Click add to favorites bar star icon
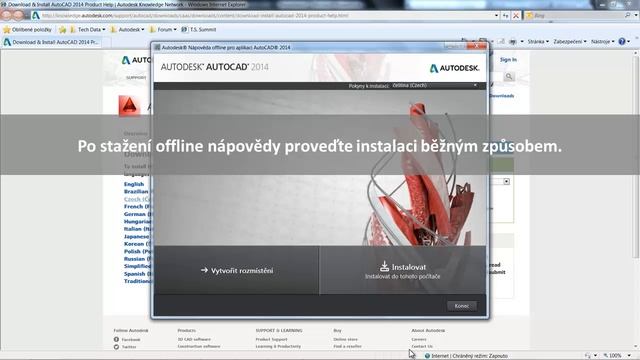This screenshot has width=640, height=360. [62, 29]
